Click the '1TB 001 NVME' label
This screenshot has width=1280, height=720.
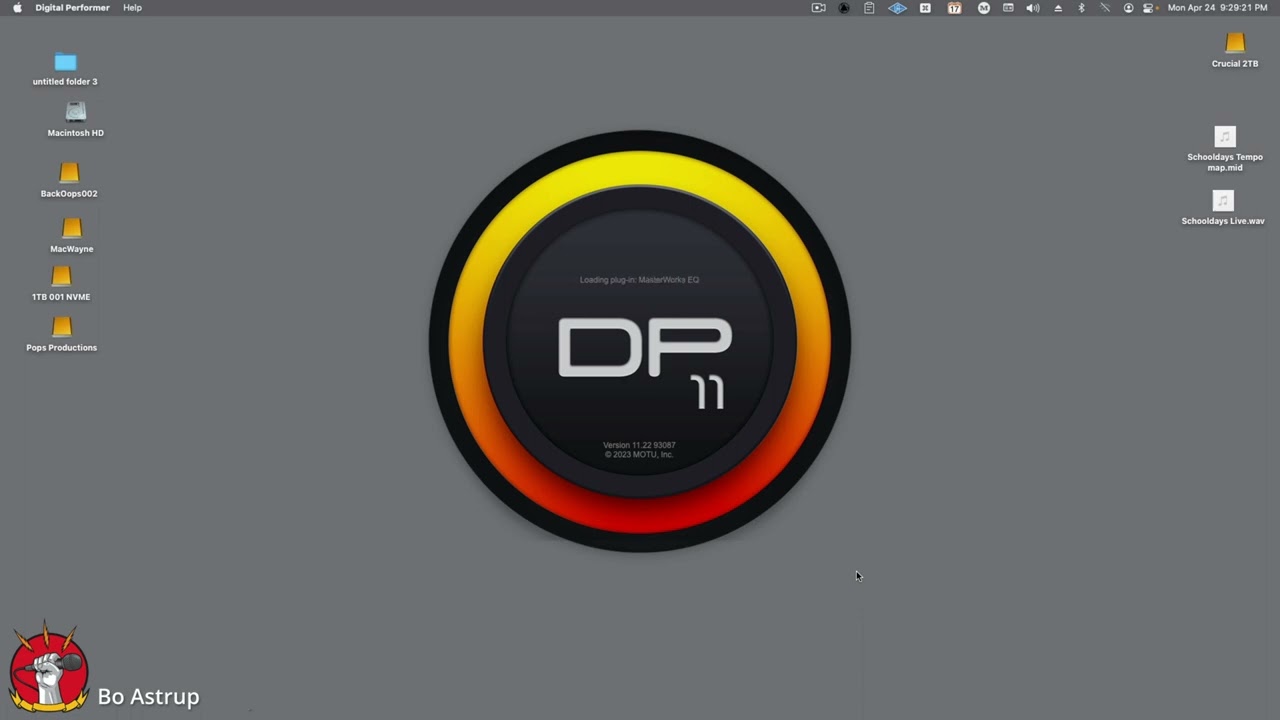click(x=61, y=297)
